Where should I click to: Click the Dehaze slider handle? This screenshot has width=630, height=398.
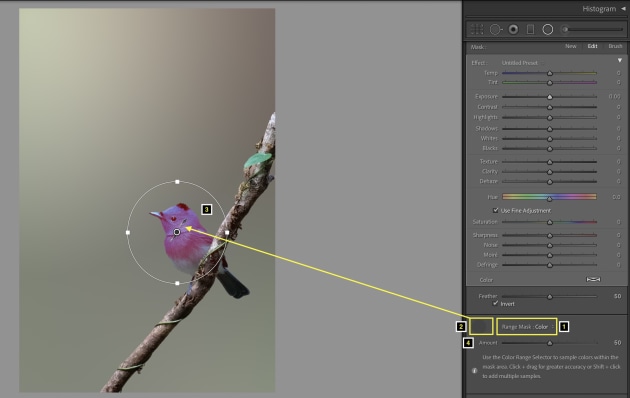coord(550,182)
